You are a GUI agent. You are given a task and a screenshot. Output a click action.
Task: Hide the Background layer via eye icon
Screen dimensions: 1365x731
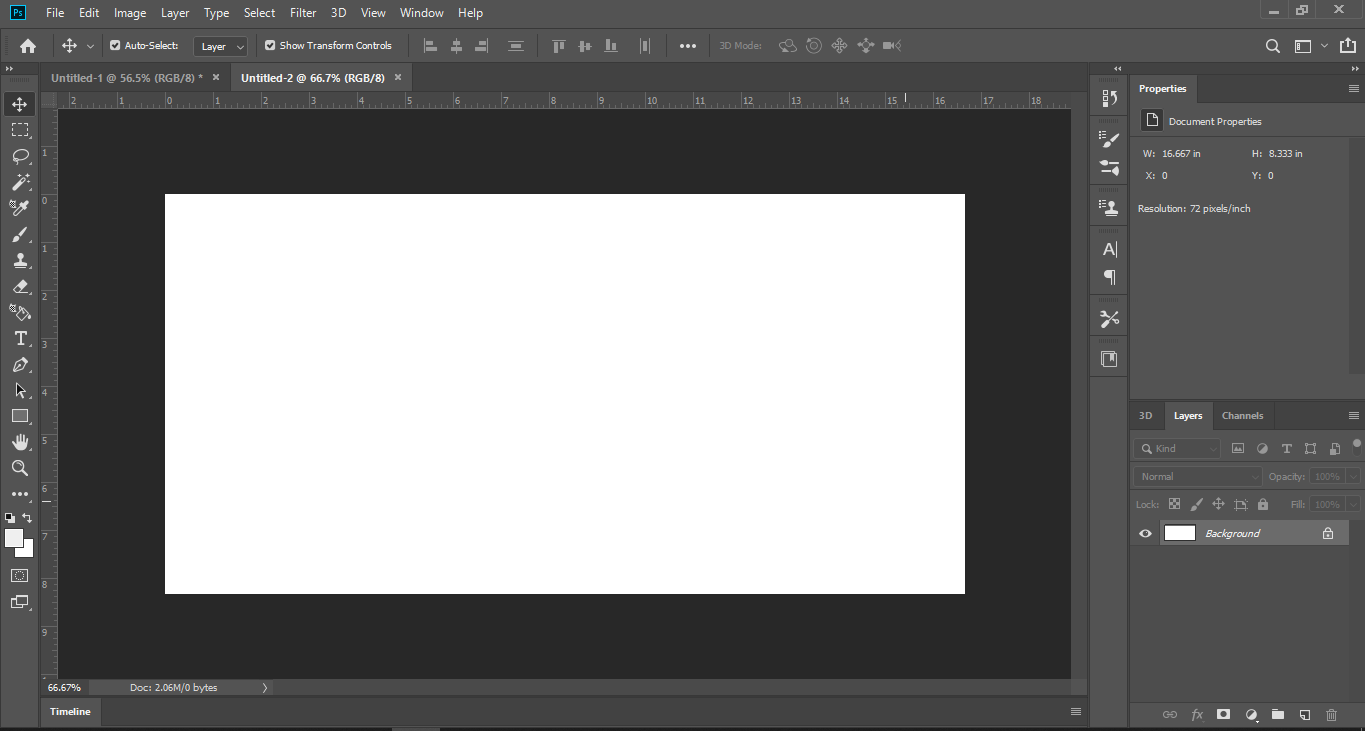click(1146, 534)
